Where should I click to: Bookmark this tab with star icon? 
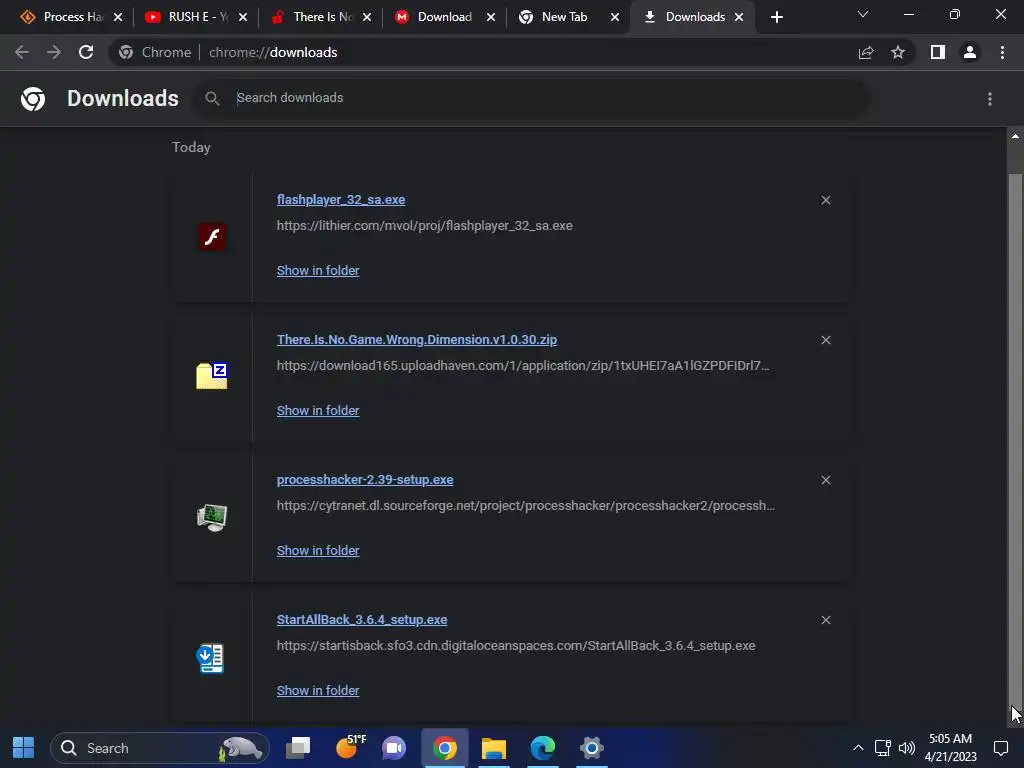pyautogui.click(x=898, y=52)
